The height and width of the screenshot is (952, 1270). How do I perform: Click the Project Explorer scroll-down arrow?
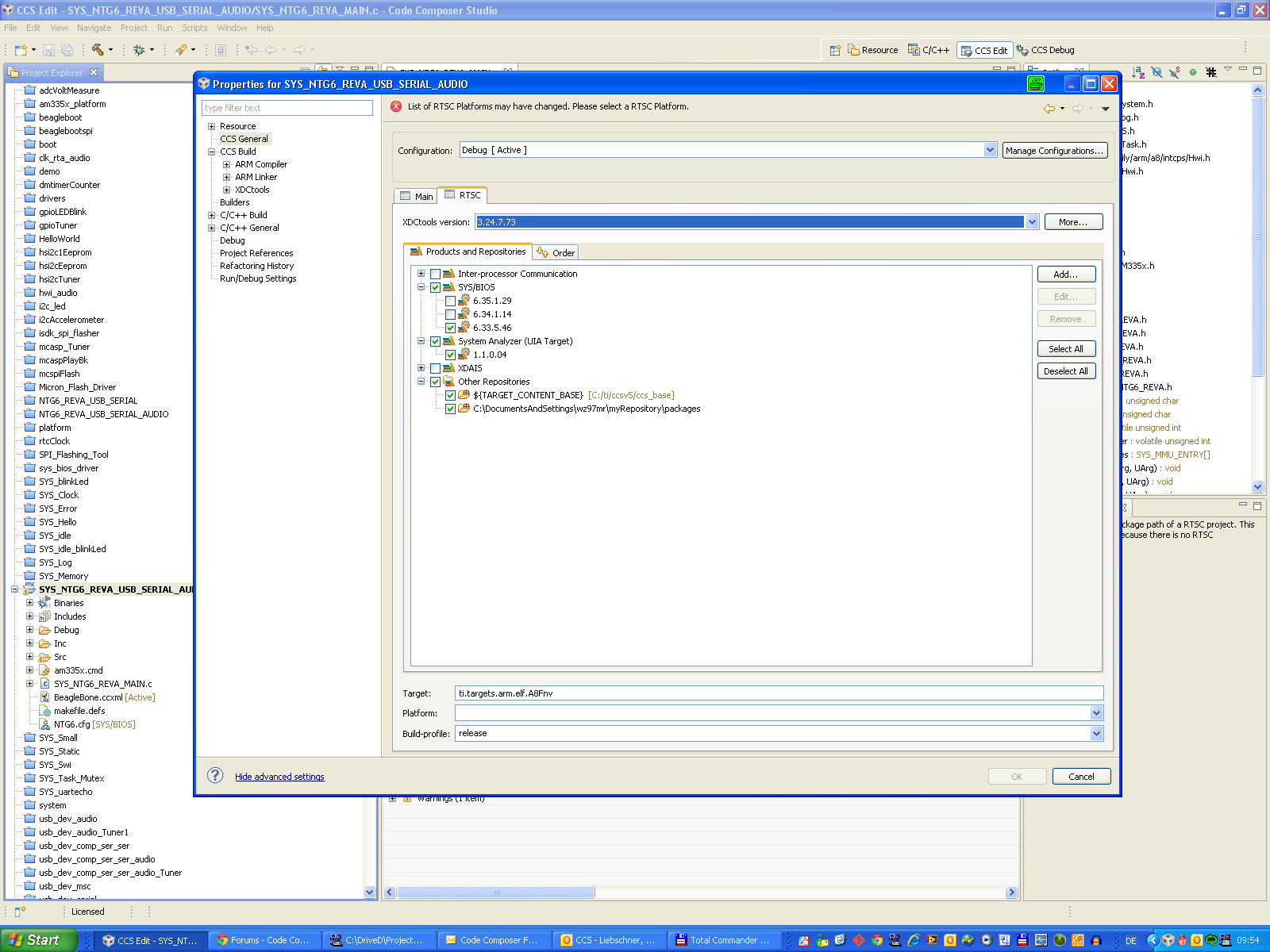(369, 892)
